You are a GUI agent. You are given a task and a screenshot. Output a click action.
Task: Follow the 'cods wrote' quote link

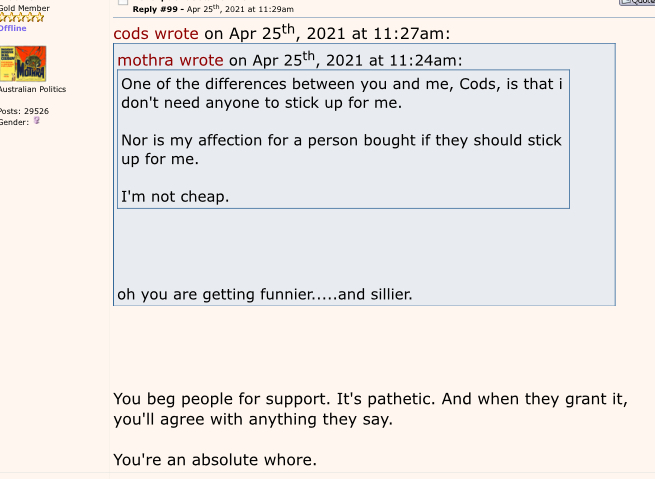(156, 33)
